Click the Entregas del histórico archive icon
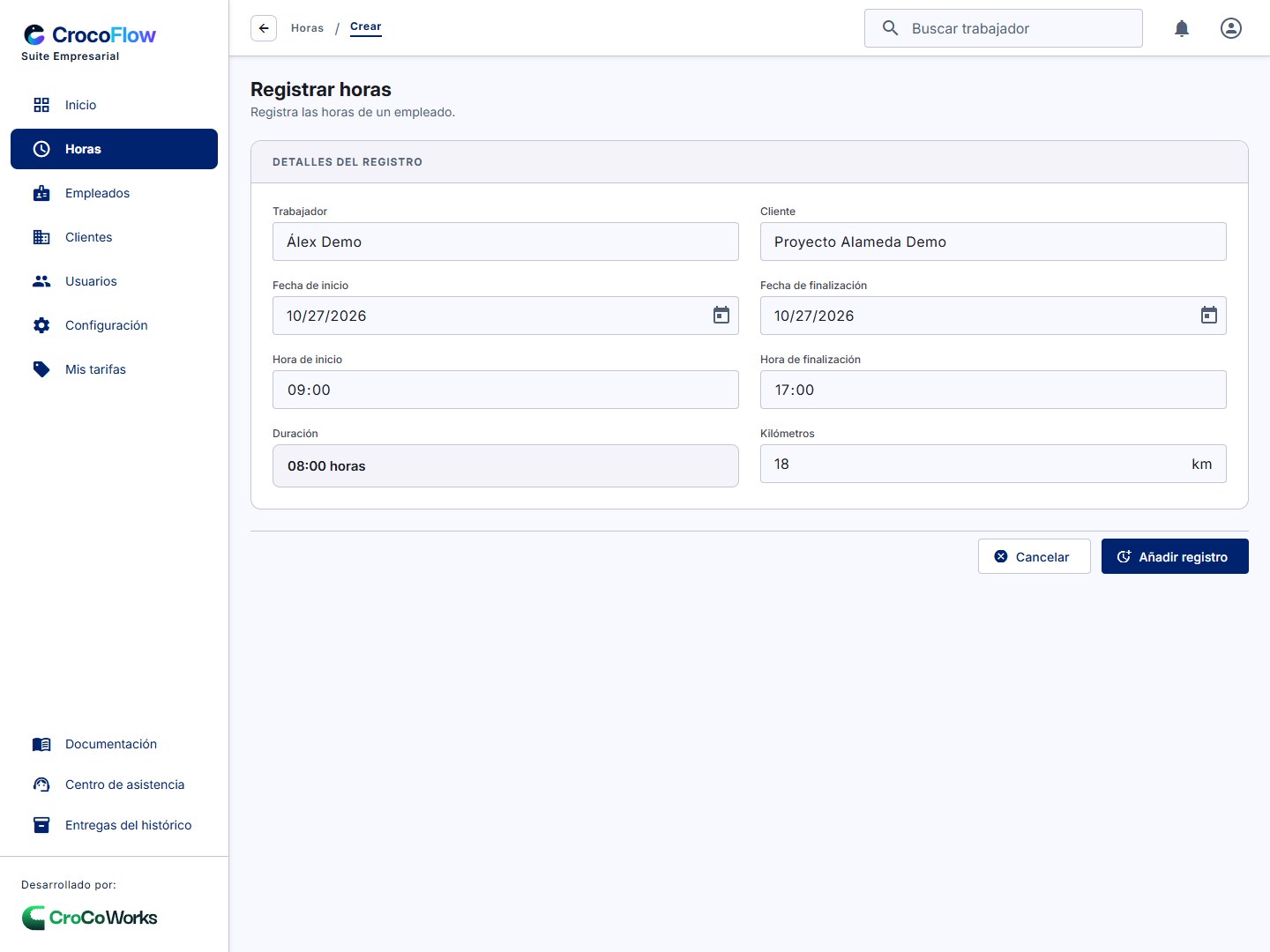Viewport: 1270px width, 952px height. click(x=41, y=825)
